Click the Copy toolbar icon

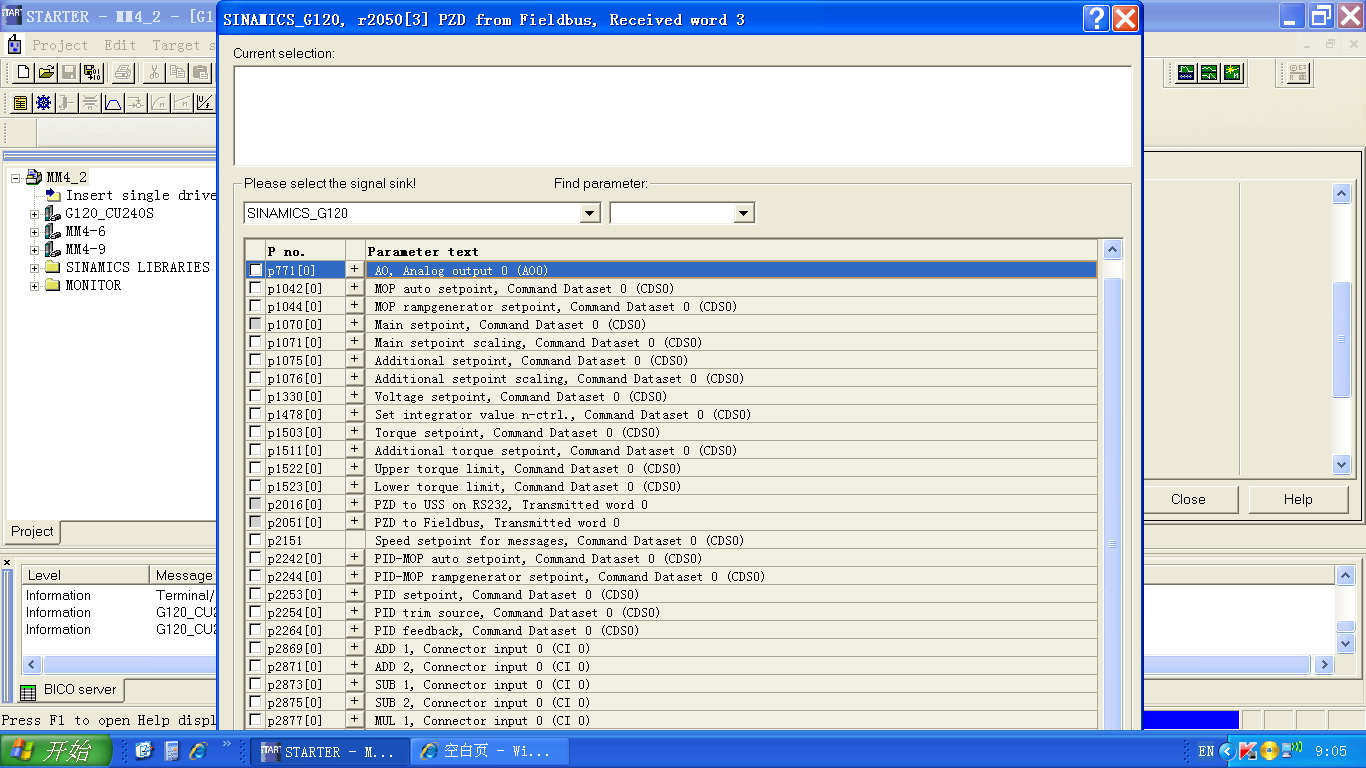(177, 72)
